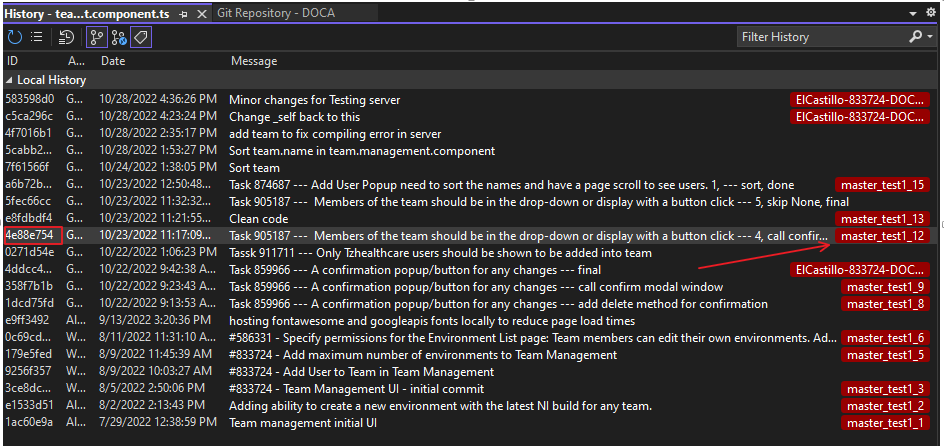Click the simple history view icon
Viewport: 944px width, 448px height.
(x=67, y=37)
